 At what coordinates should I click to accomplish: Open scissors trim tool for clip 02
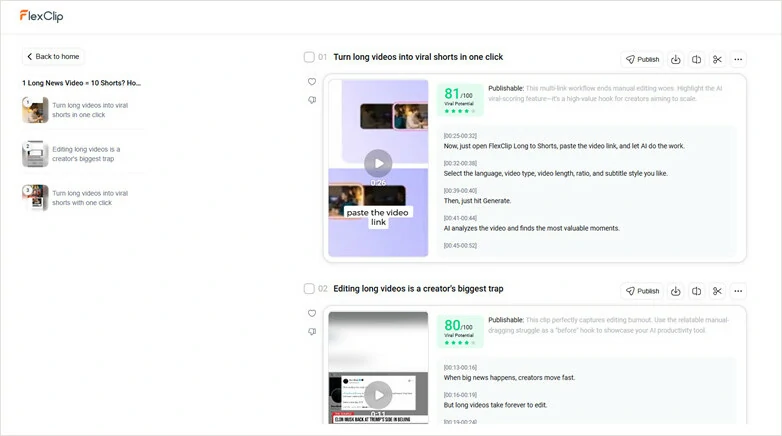pos(717,291)
